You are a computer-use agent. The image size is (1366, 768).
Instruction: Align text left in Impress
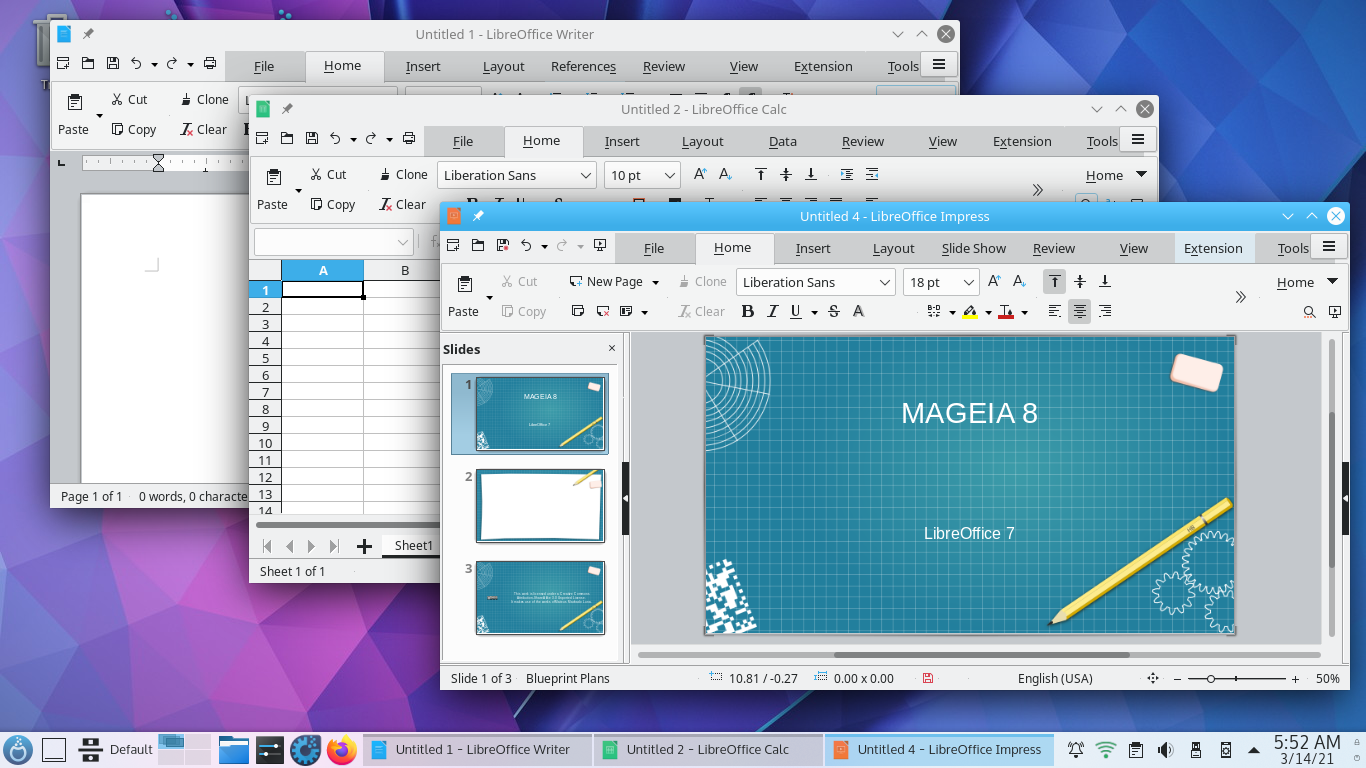(x=1055, y=312)
